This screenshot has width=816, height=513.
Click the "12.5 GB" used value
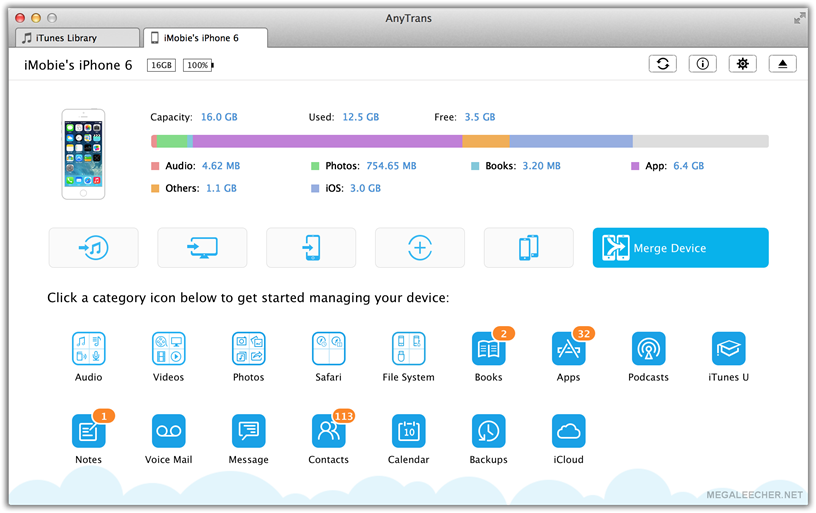point(361,117)
